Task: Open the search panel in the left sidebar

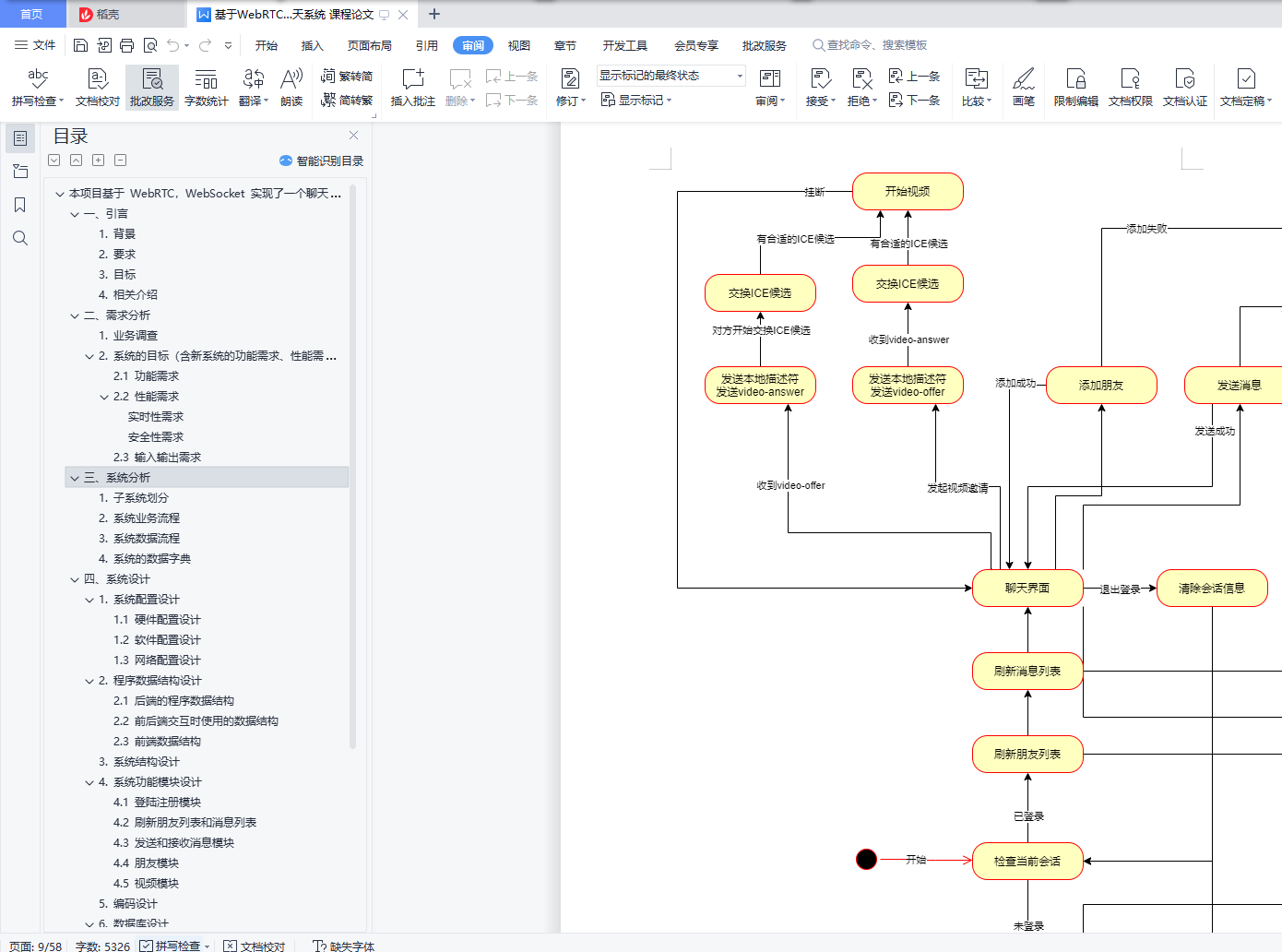Action: (19, 238)
